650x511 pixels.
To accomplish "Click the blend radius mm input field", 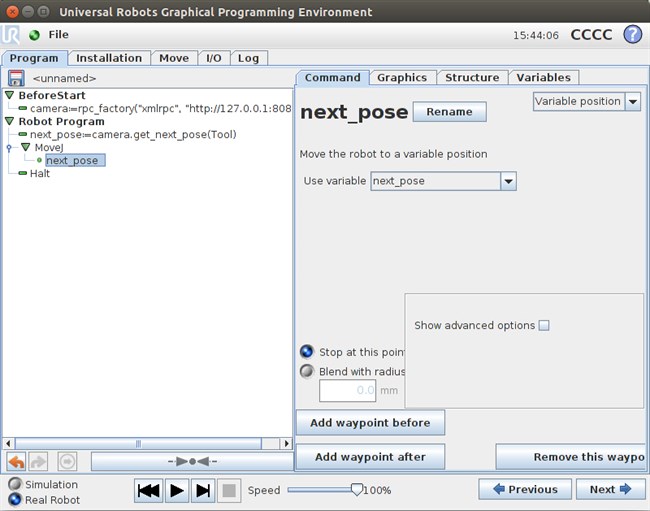I will 347,390.
